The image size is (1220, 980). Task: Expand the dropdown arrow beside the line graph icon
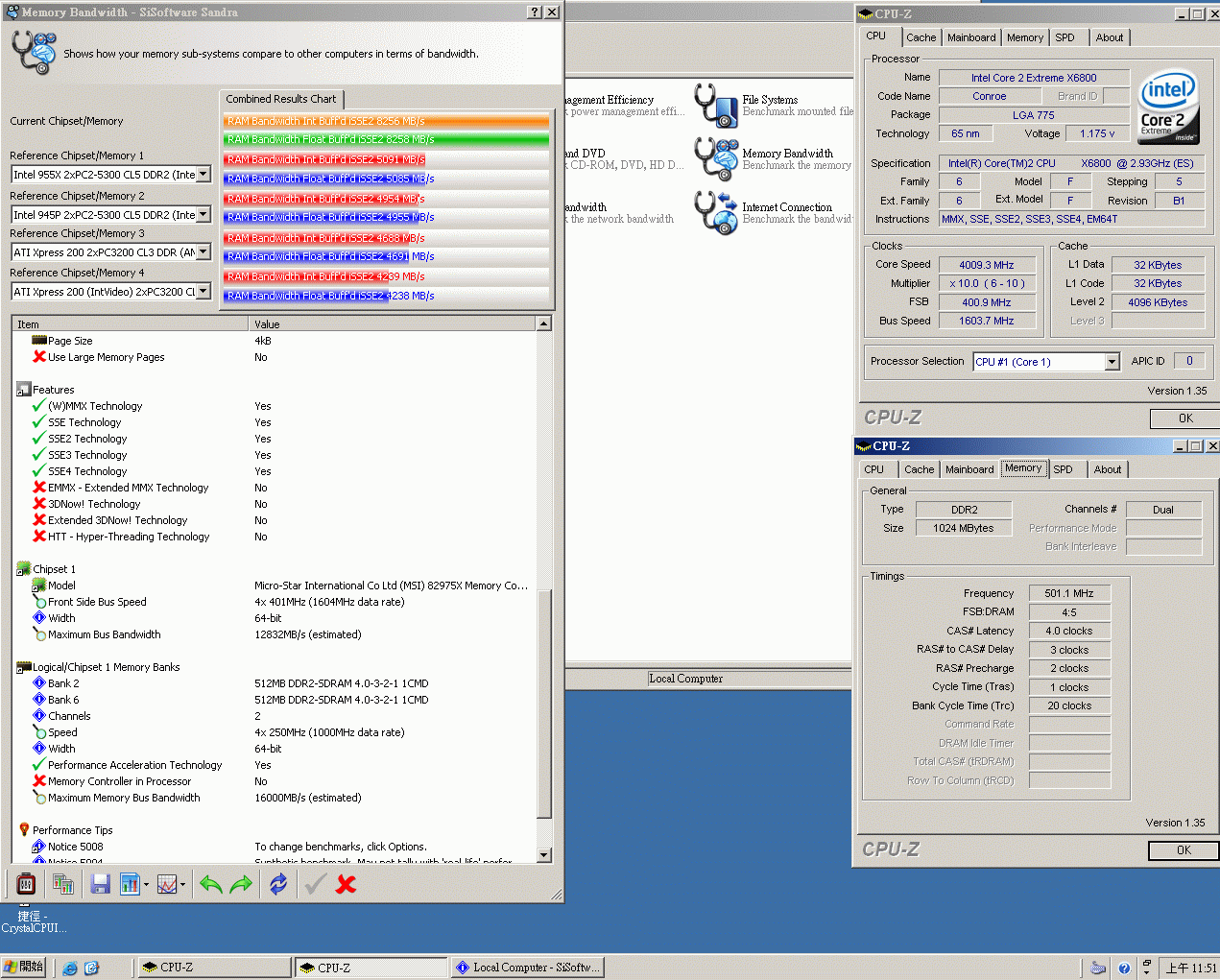click(x=182, y=884)
